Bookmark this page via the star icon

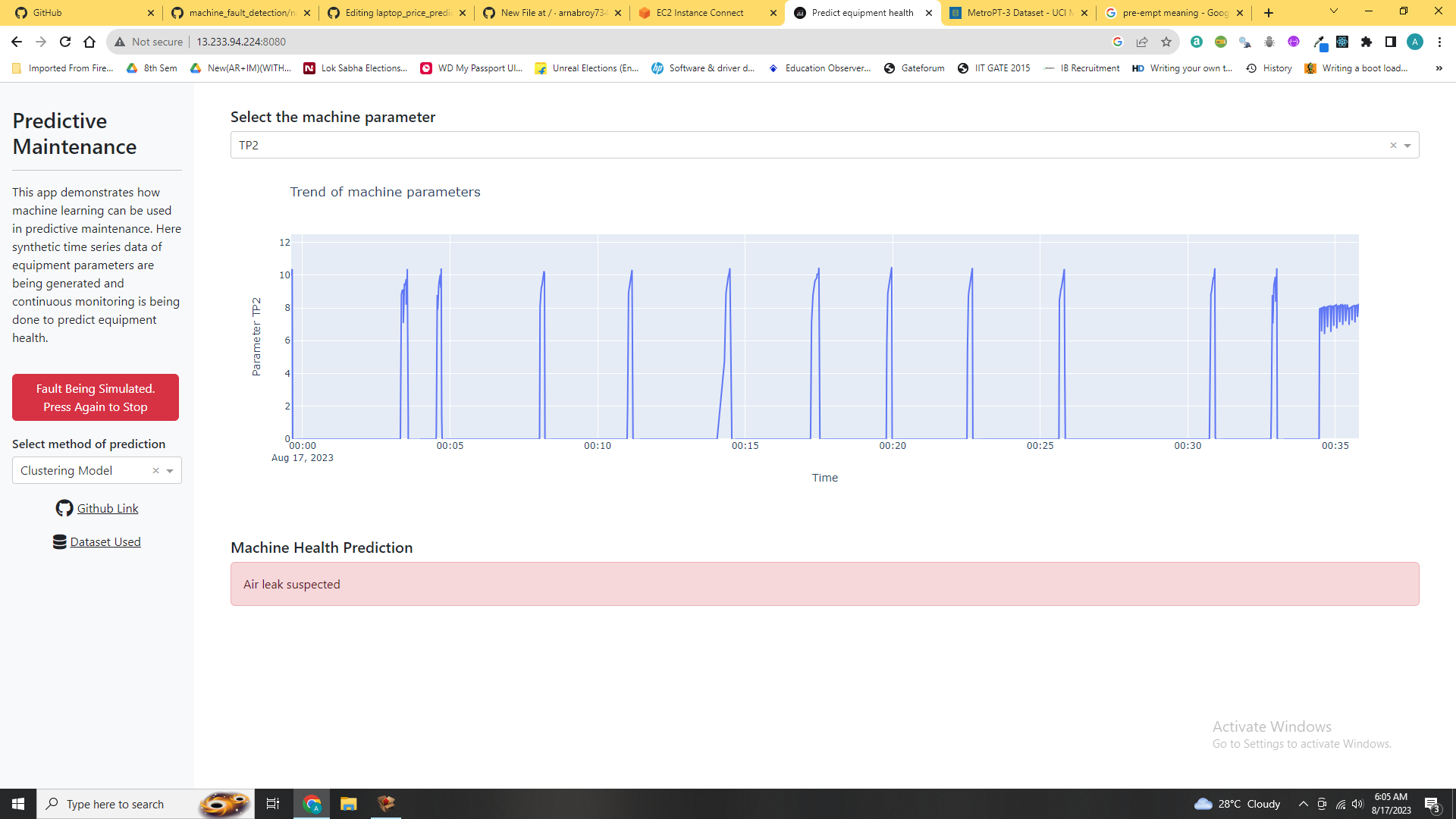pyautogui.click(x=1166, y=42)
